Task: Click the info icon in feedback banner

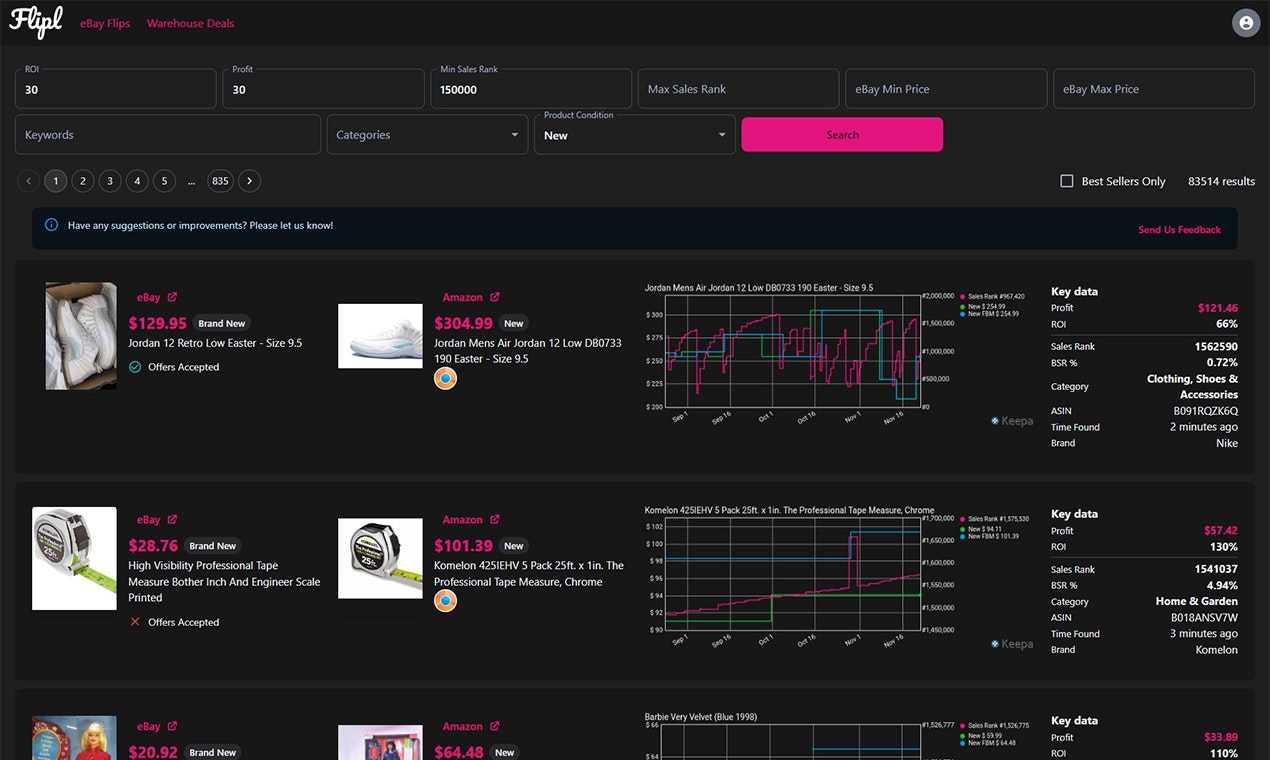Action: pyautogui.click(x=52, y=225)
